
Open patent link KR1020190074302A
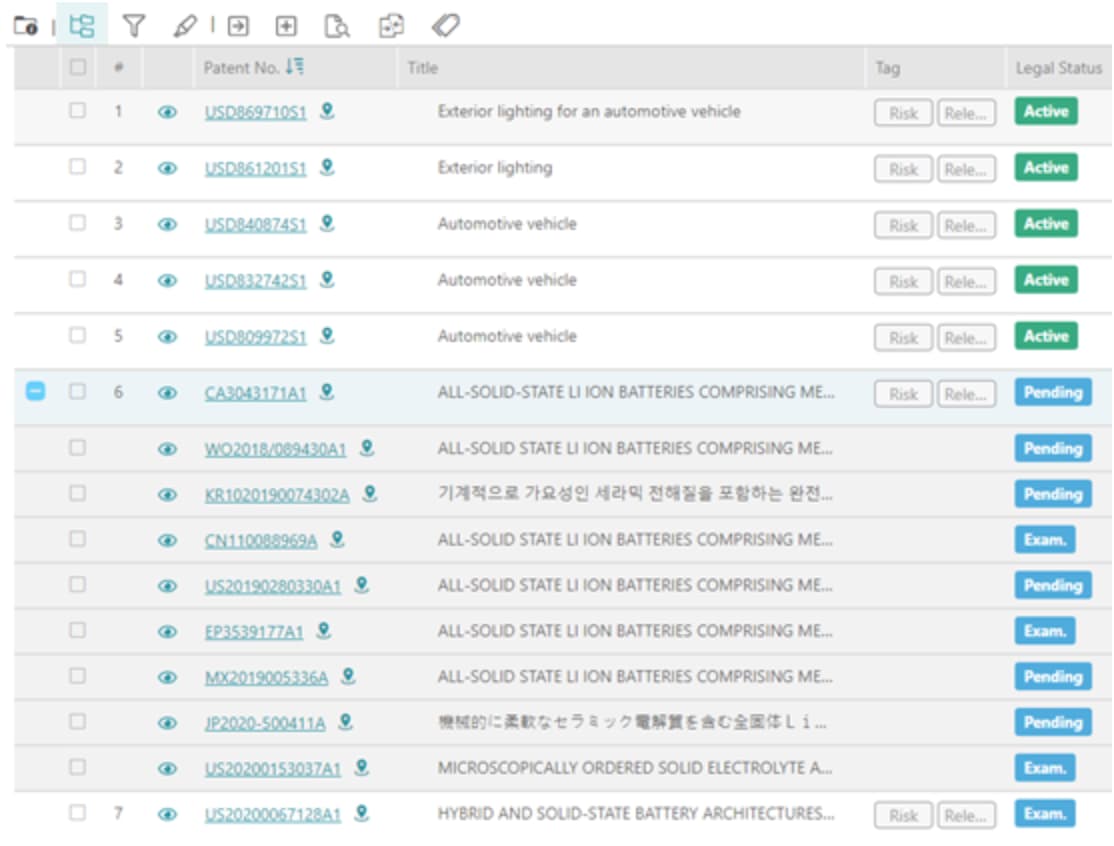pos(277,494)
